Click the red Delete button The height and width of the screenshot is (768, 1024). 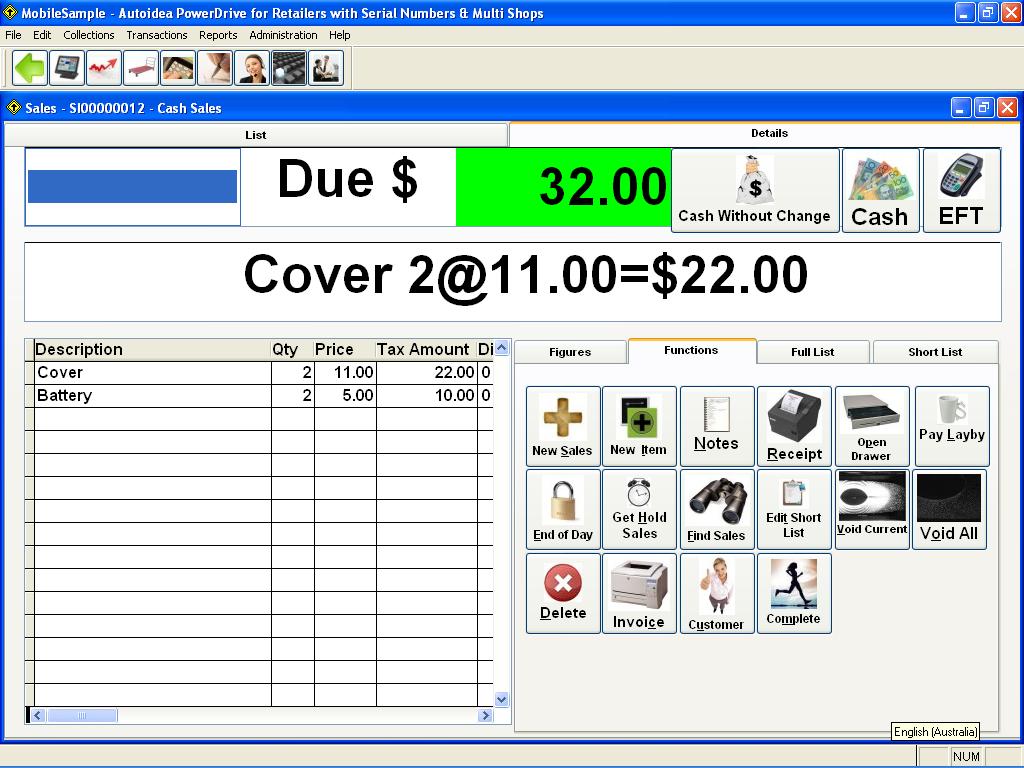(x=562, y=593)
